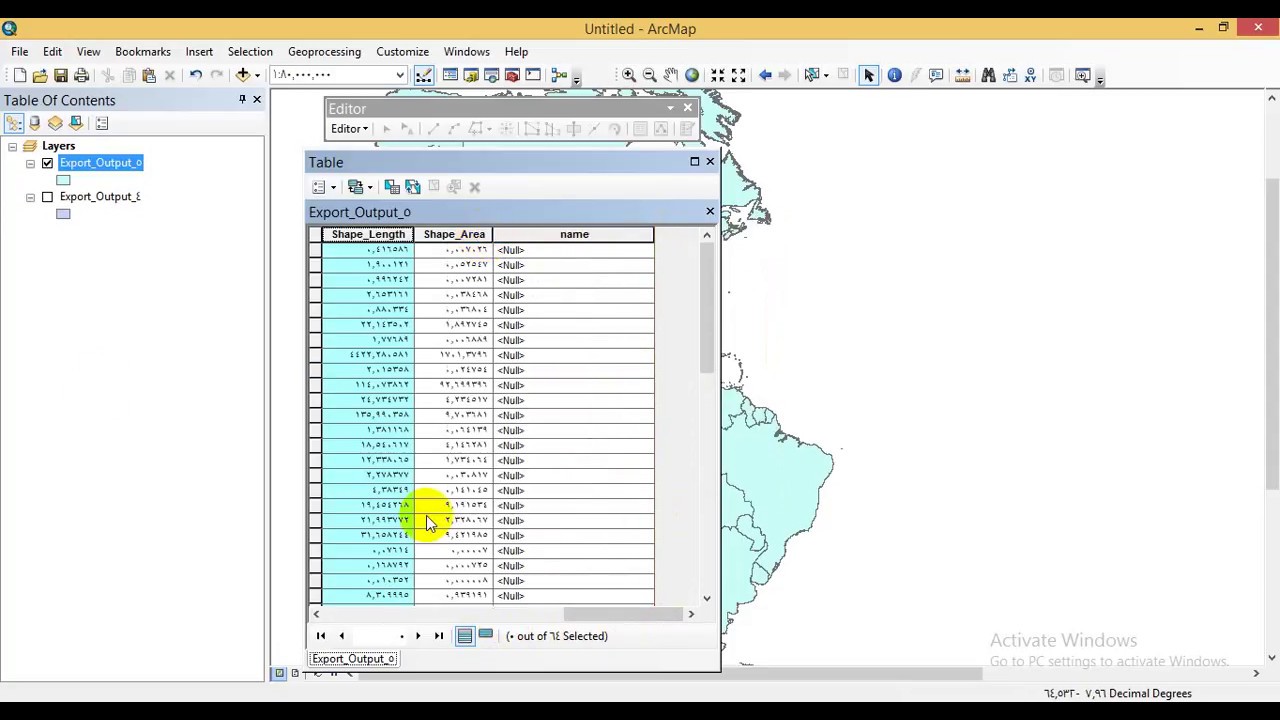1280x720 pixels.
Task: Go to previous record button
Action: pyautogui.click(x=341, y=636)
